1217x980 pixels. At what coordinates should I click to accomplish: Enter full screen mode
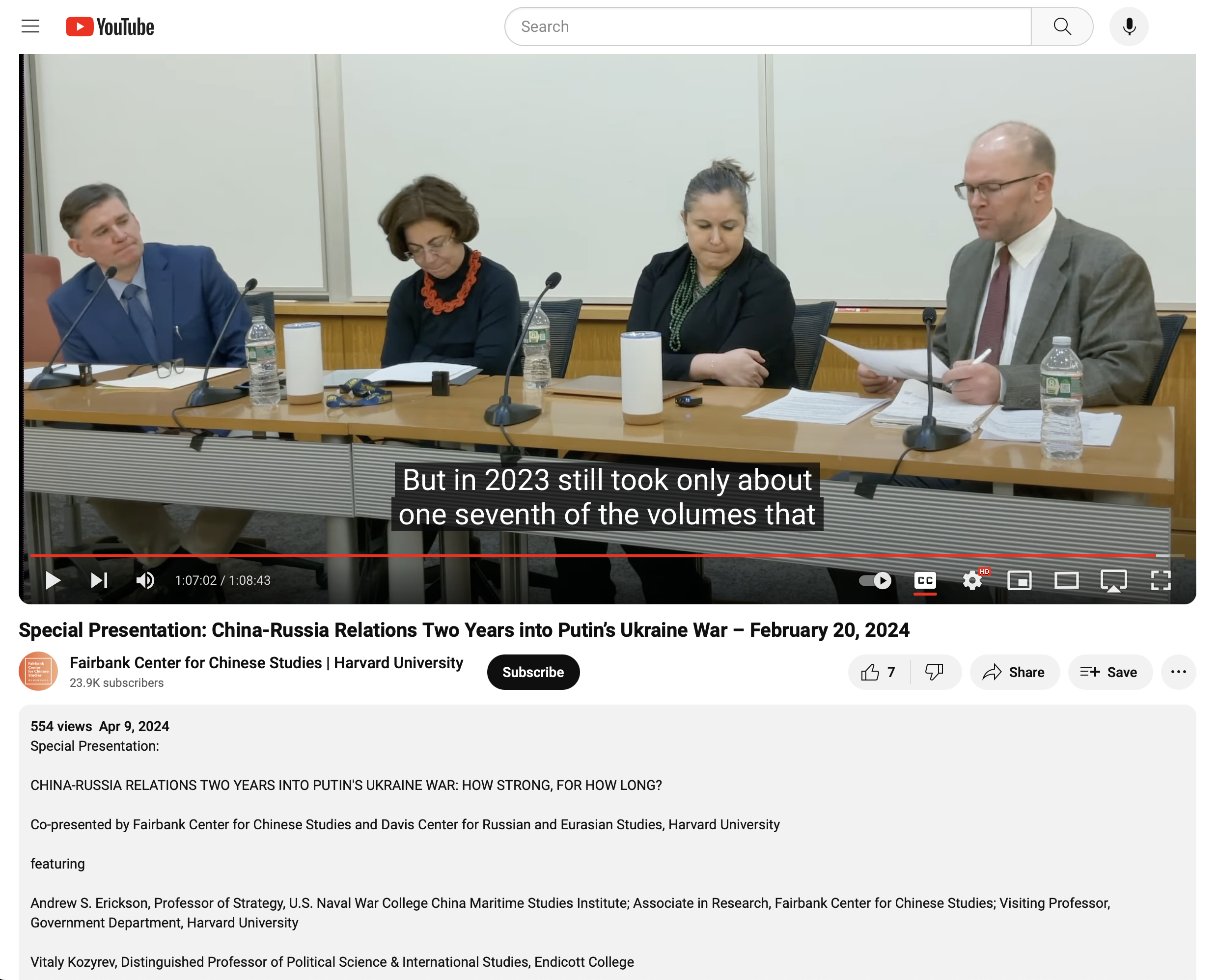[x=1161, y=580]
